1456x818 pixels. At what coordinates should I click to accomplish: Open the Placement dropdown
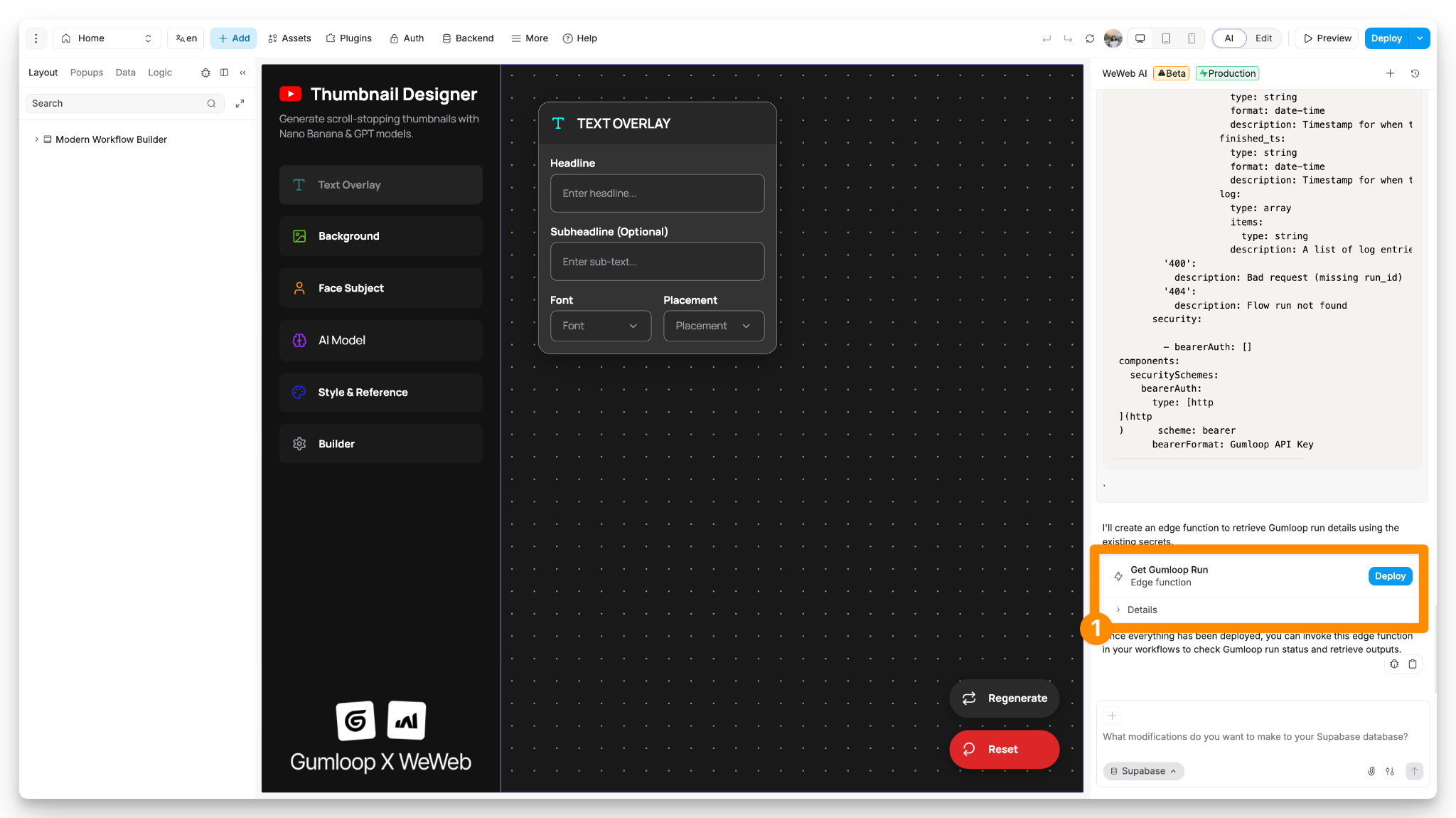[x=713, y=326]
